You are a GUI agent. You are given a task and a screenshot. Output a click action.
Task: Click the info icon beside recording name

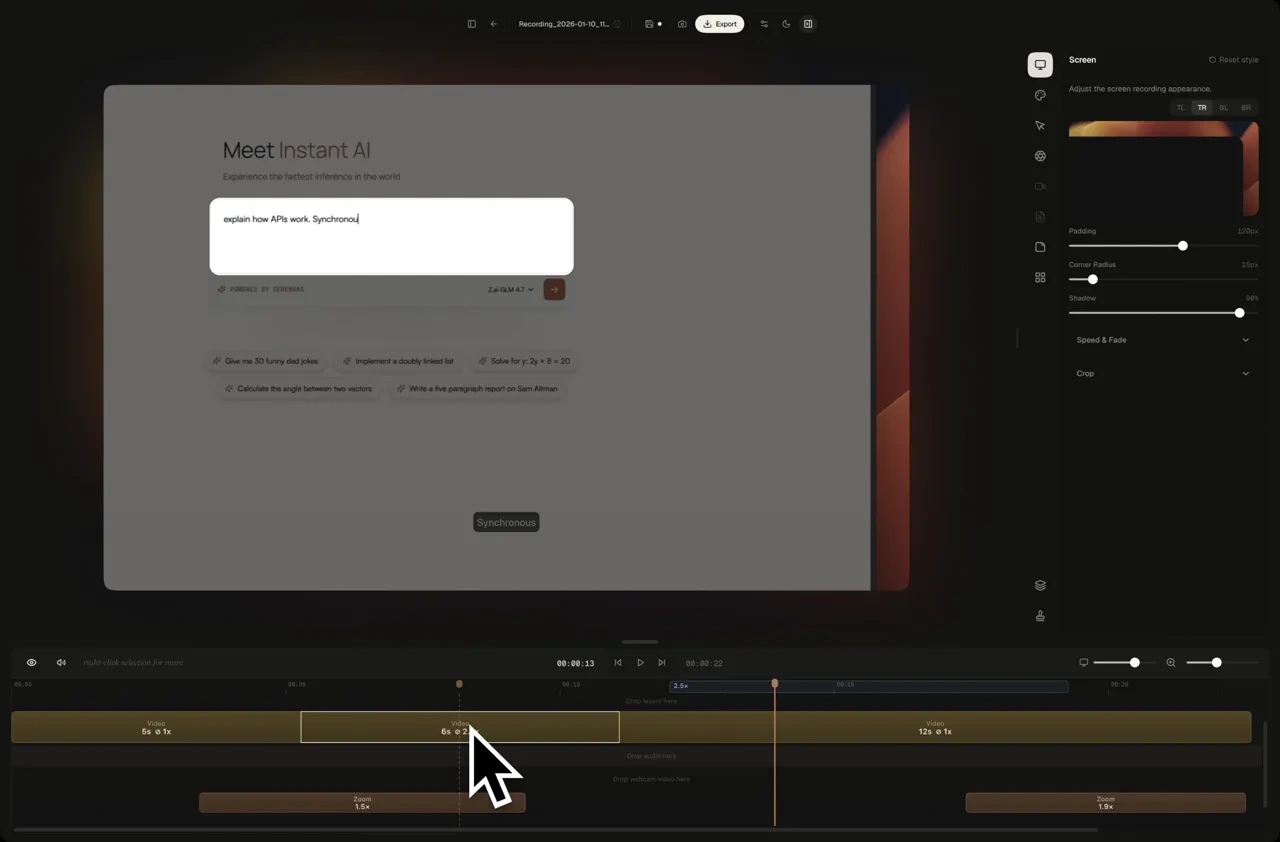point(617,24)
